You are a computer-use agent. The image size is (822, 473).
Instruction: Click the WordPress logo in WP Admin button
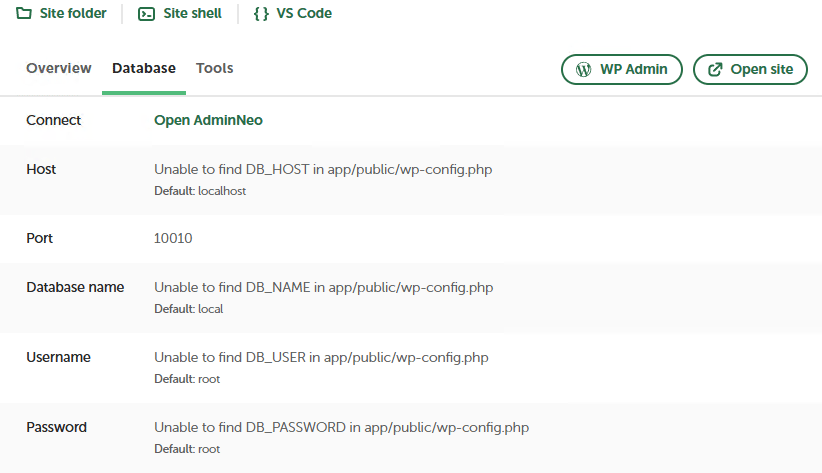[584, 70]
